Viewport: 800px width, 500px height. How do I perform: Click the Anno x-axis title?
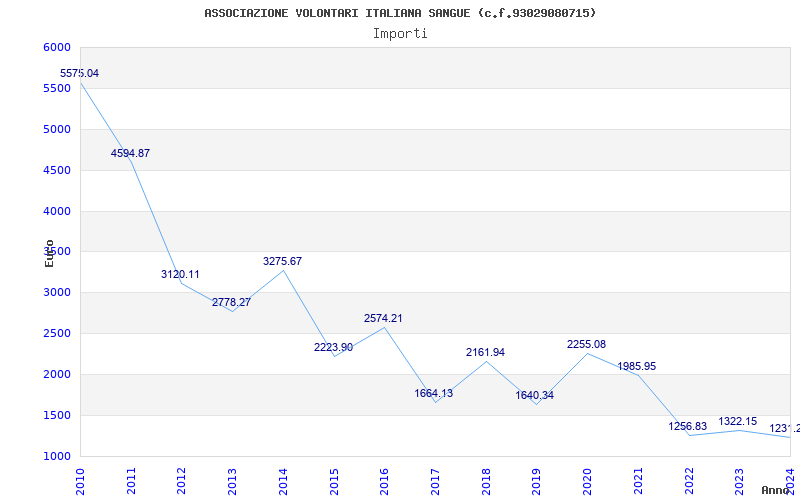point(776,490)
